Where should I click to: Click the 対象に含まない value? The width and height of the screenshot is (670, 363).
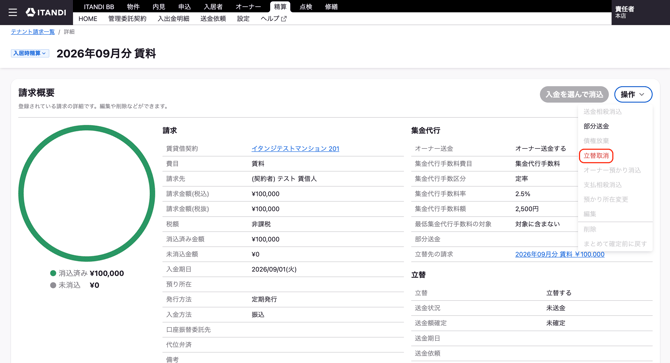[538, 224]
